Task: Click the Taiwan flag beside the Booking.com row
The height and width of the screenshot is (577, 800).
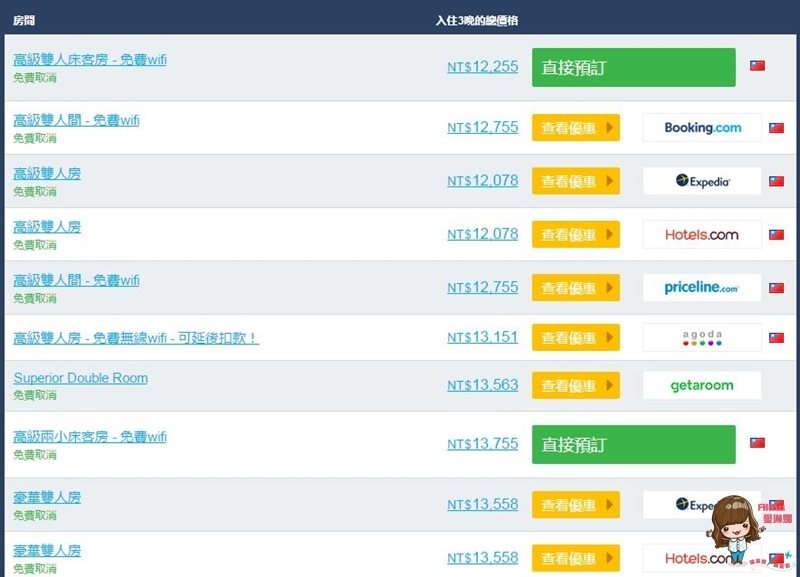Action: tap(777, 128)
